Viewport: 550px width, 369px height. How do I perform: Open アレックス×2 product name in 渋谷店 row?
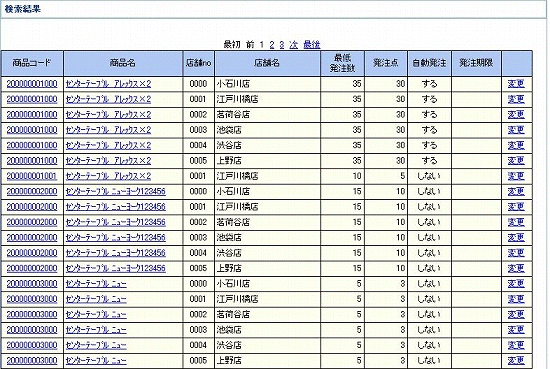point(108,145)
